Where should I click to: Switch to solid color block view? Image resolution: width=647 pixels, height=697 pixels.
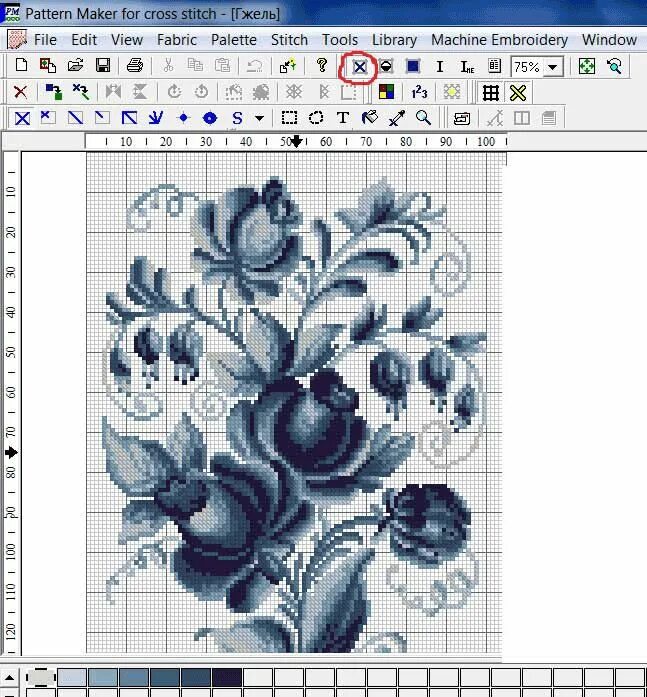[x=413, y=67]
